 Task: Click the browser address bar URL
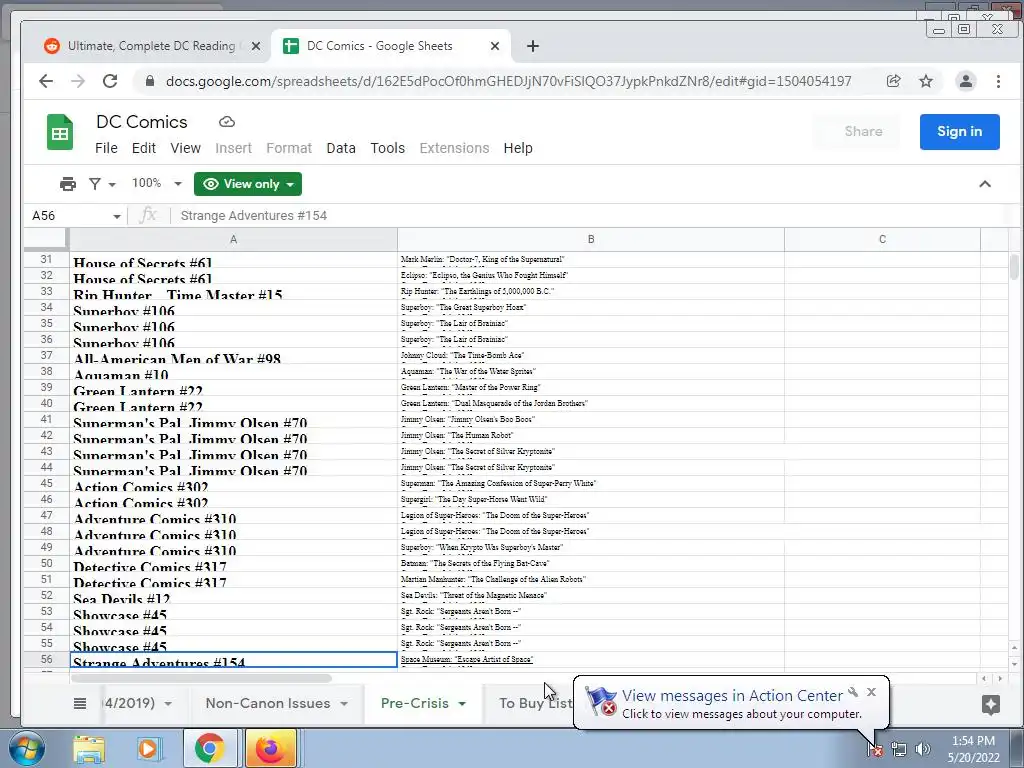(509, 81)
